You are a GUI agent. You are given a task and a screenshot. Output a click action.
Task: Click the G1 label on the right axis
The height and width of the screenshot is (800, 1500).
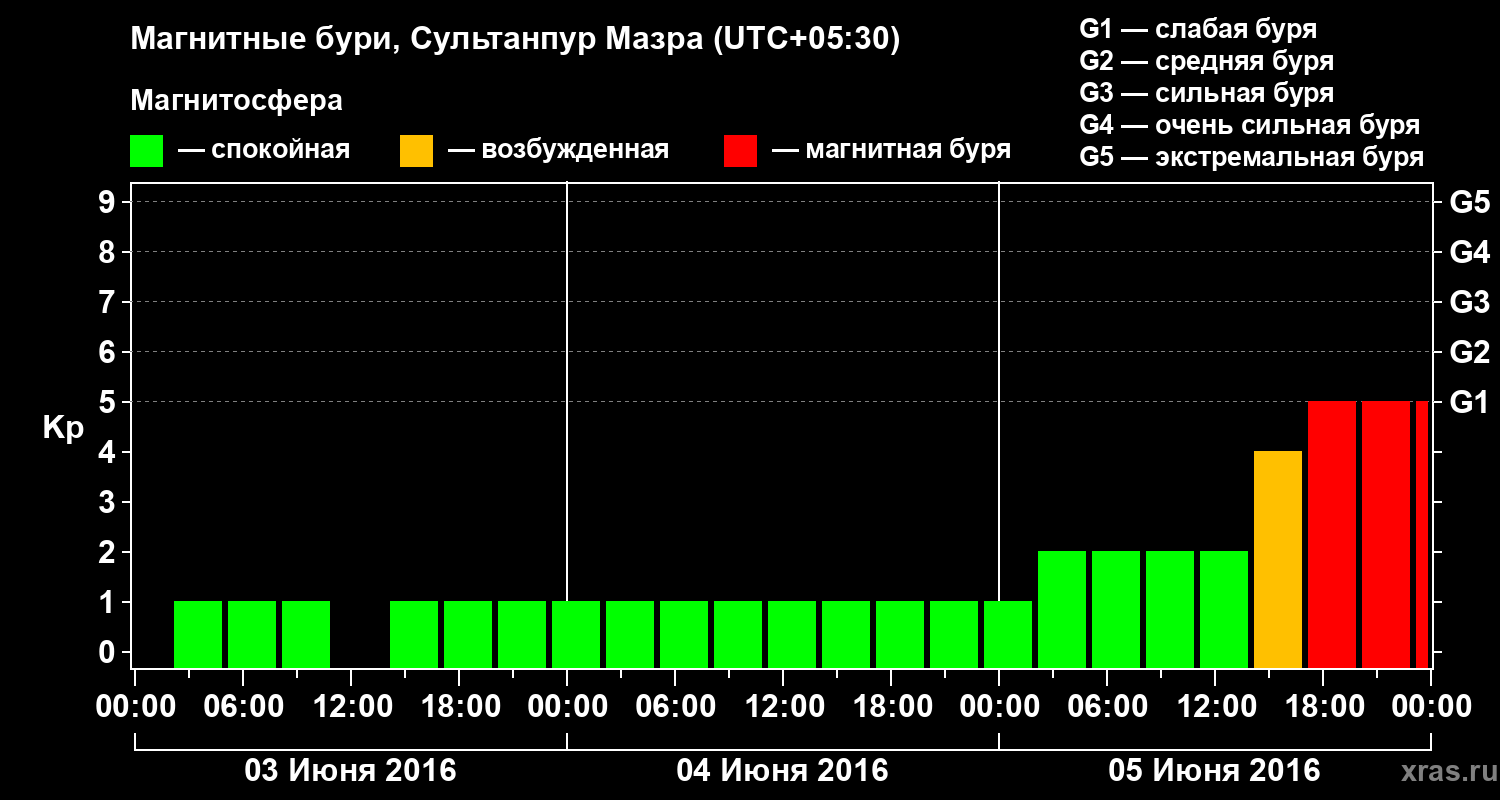point(1470,402)
